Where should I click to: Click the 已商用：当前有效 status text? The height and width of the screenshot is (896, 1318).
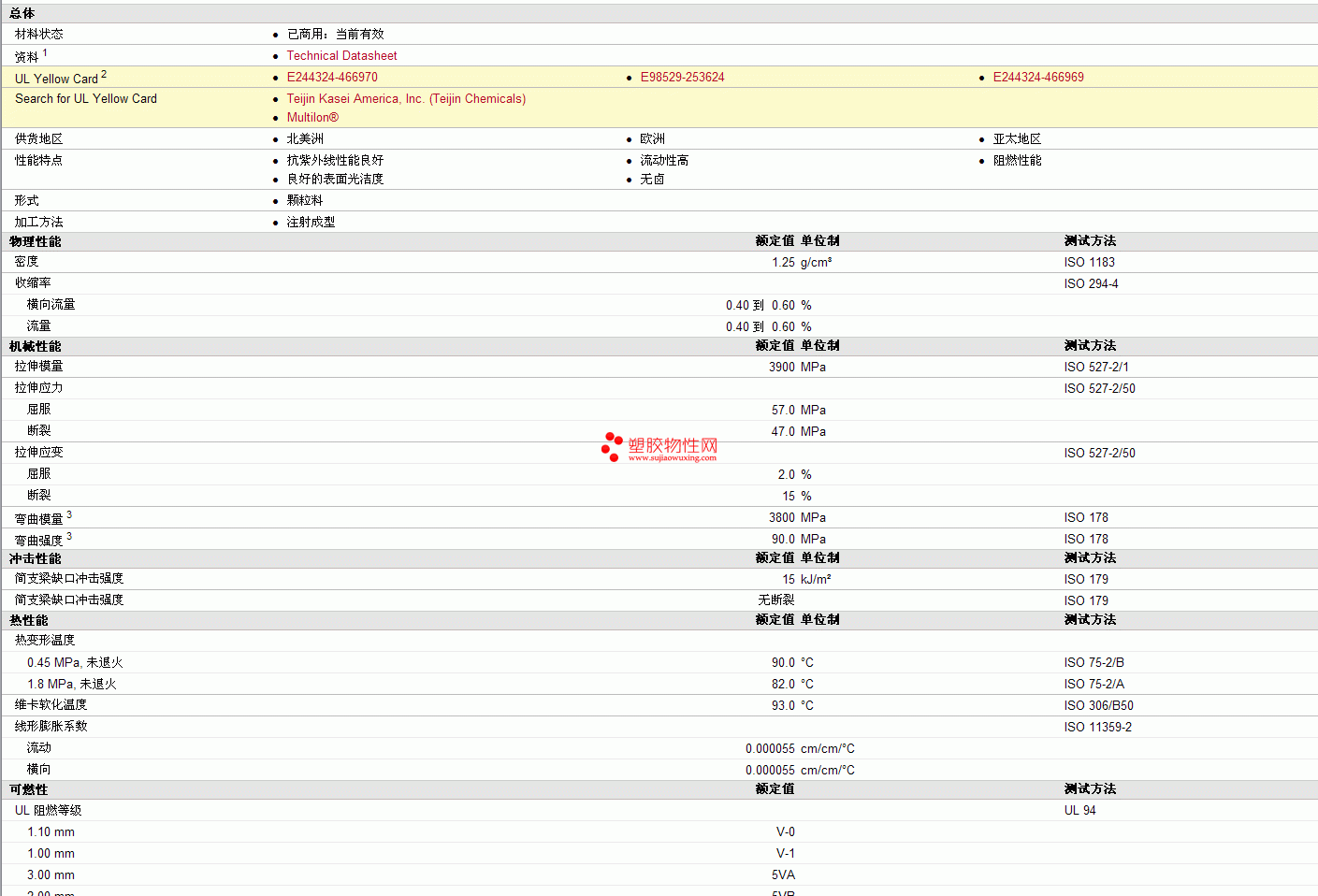tap(336, 35)
